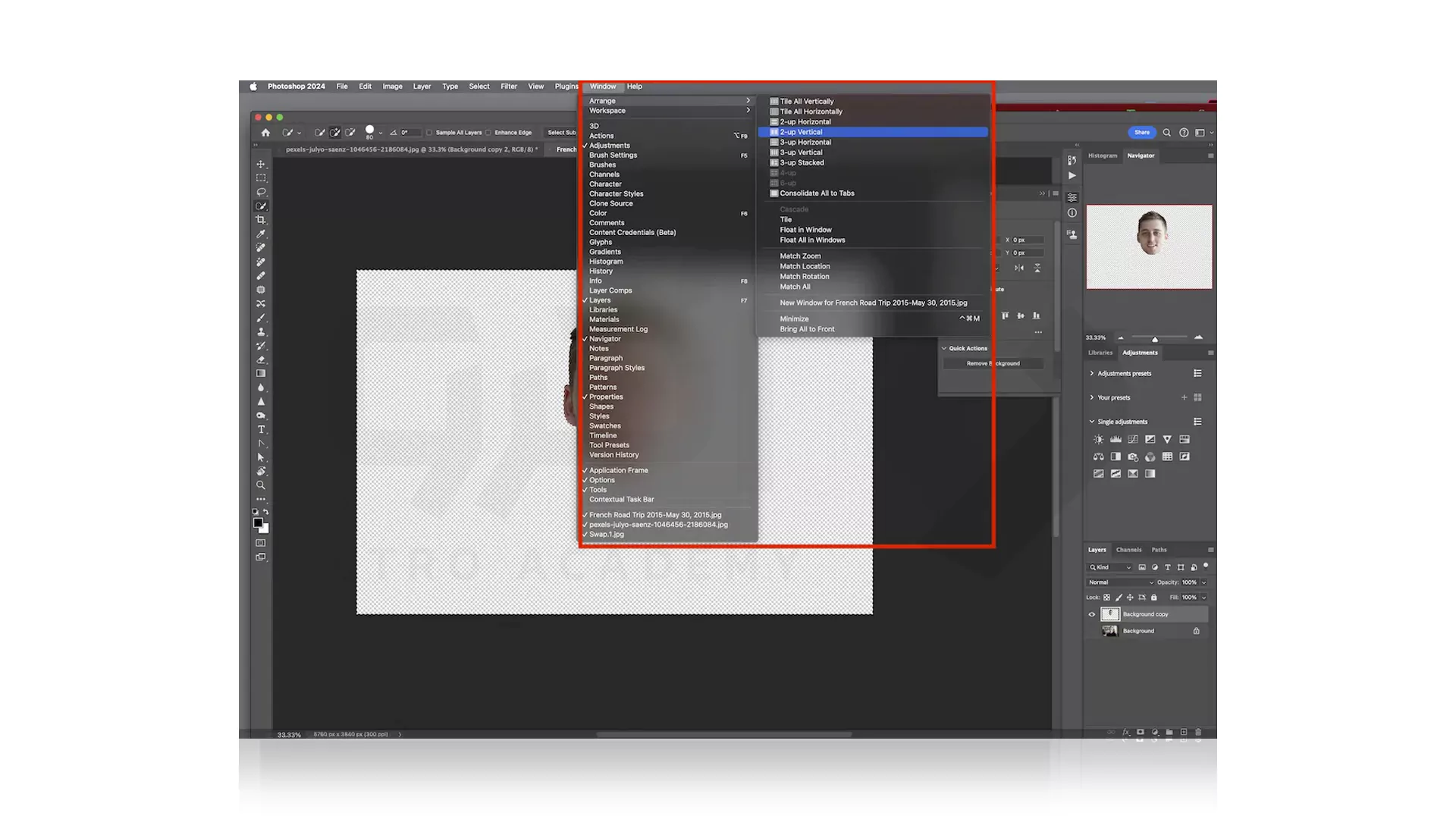Screen dimensions: 1456x819
Task: Click the brush angle input field
Action: (410, 133)
